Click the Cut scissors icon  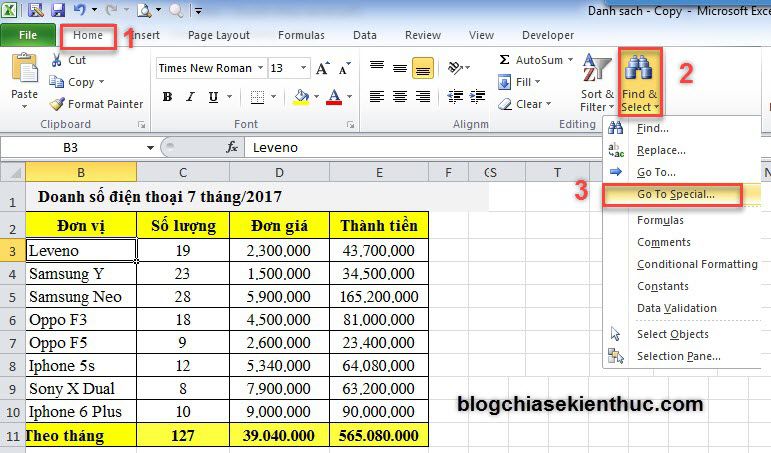coord(57,60)
